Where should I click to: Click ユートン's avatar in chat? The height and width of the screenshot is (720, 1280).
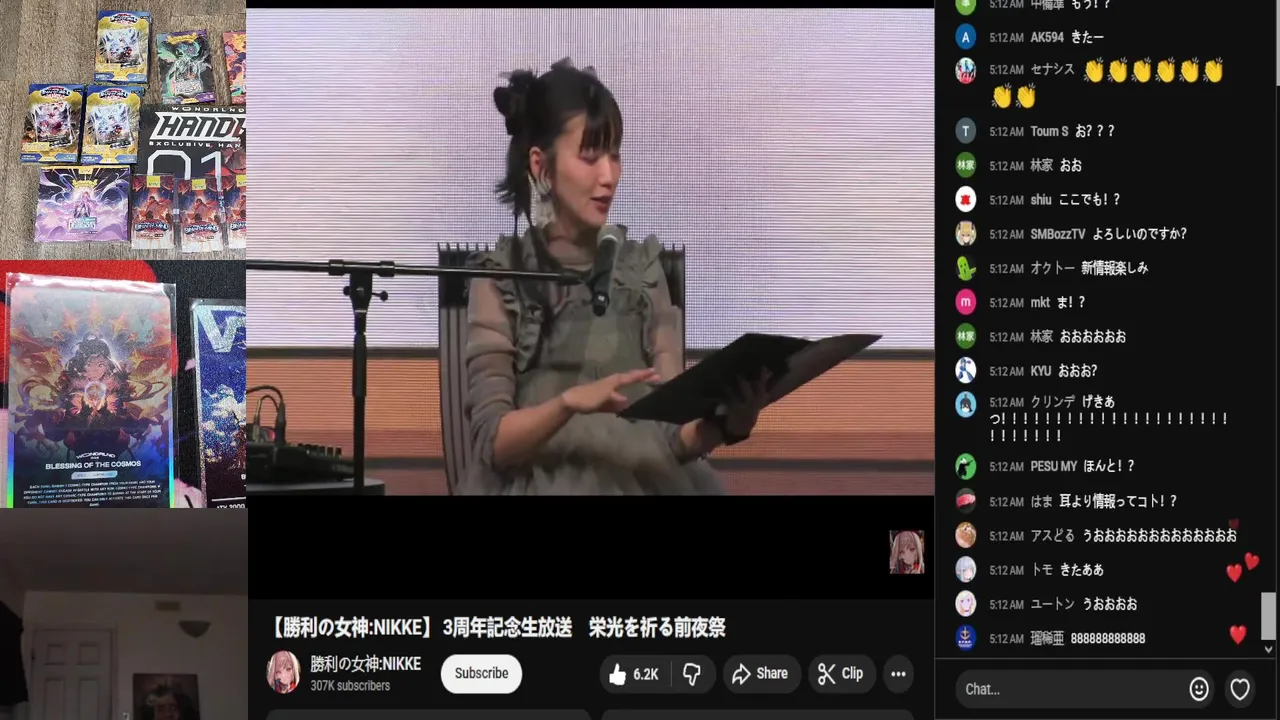click(965, 604)
